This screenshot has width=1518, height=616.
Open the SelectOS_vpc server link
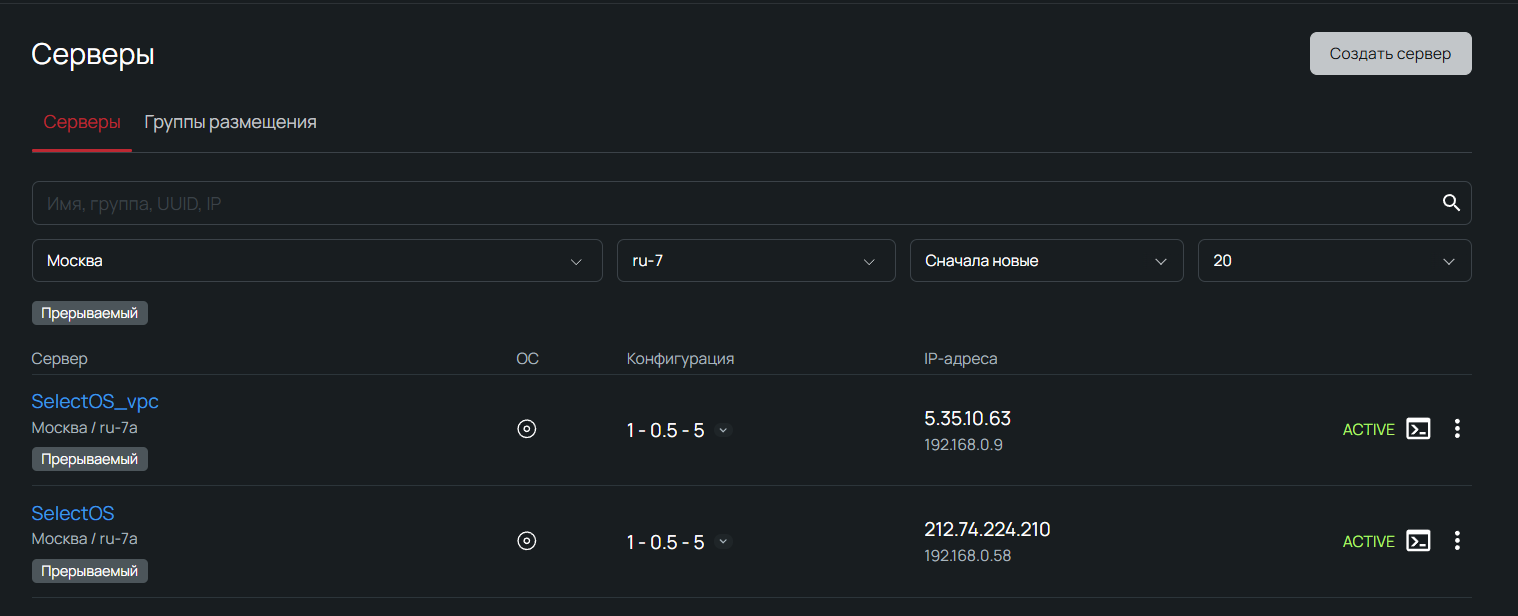(95, 402)
